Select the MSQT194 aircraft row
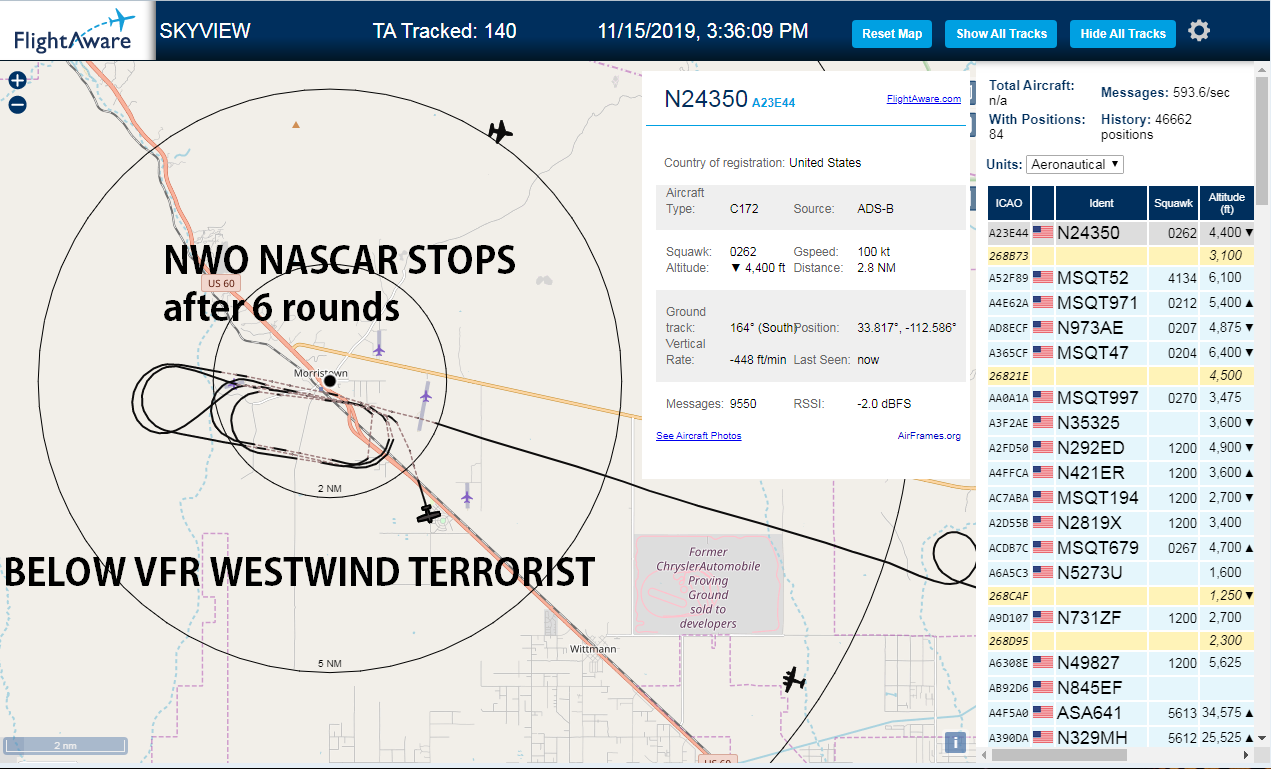1271x769 pixels. pyautogui.click(x=1121, y=498)
